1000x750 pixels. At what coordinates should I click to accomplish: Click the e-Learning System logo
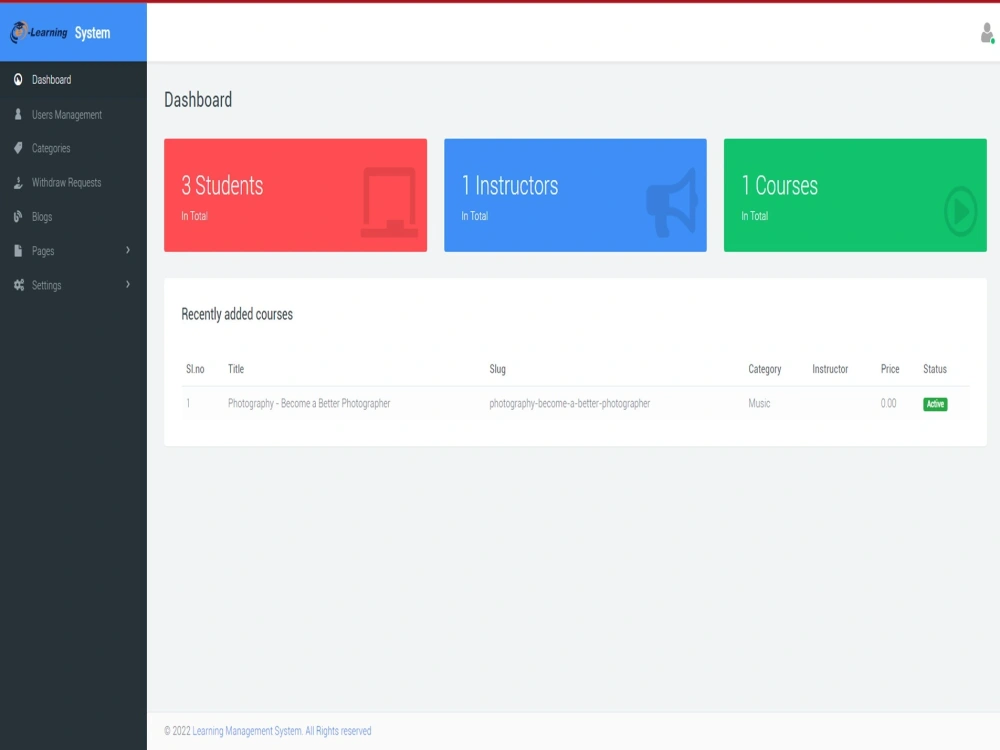[x=60, y=31]
